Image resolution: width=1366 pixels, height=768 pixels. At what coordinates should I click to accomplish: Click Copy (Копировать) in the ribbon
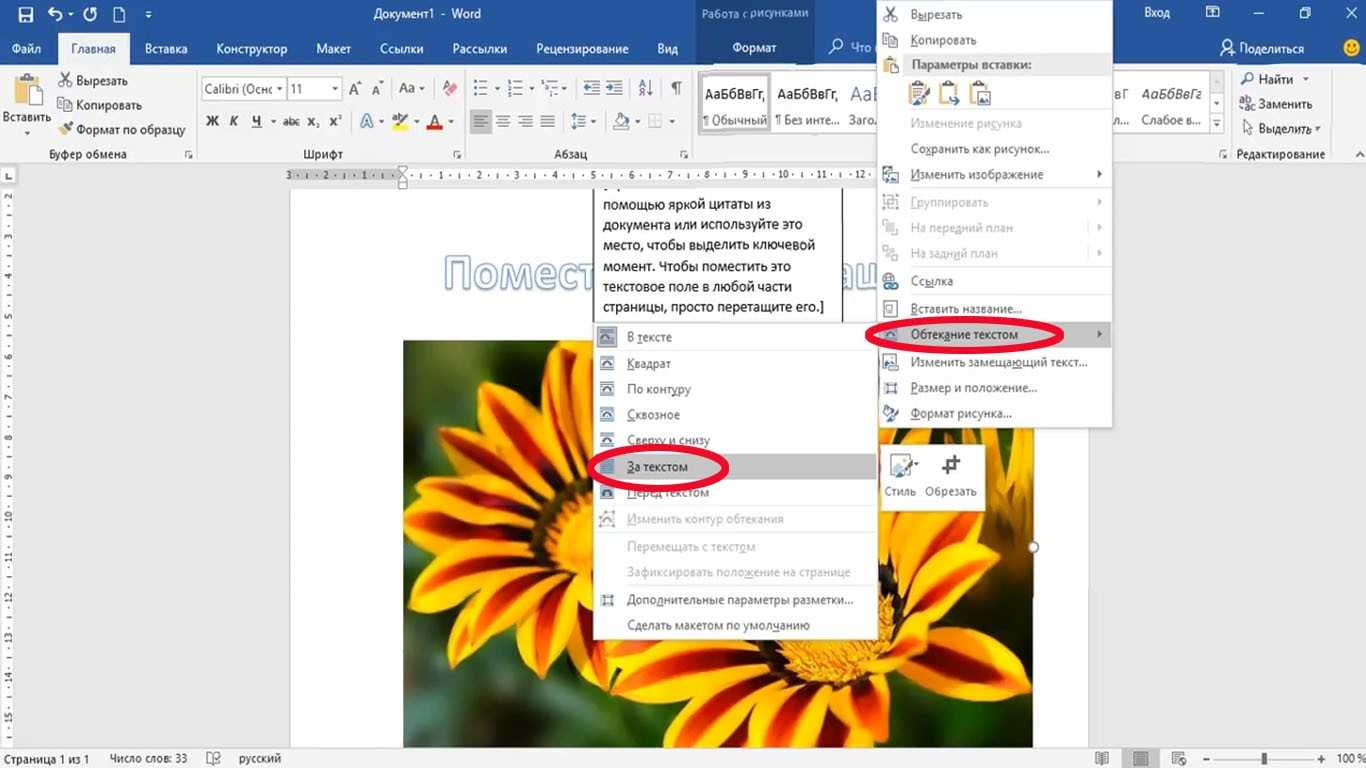click(x=100, y=105)
